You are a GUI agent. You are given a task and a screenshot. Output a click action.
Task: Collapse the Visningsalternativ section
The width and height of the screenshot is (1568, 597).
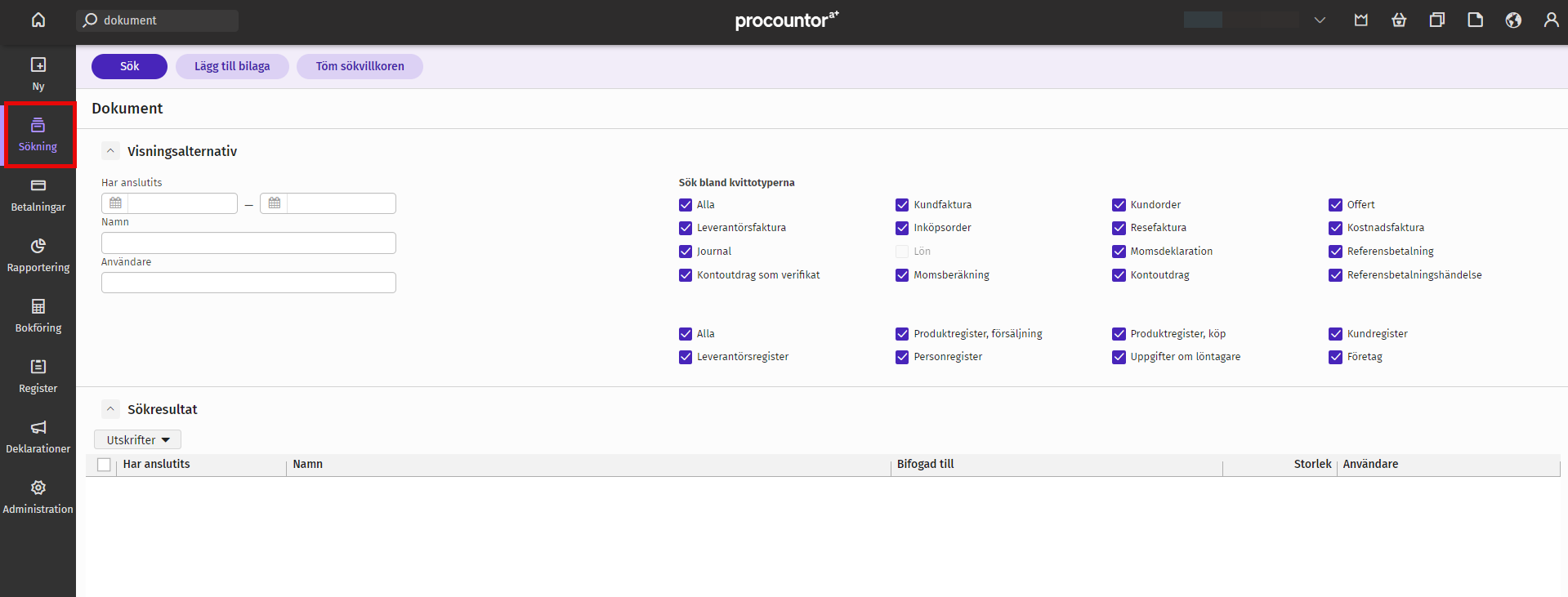(110, 151)
